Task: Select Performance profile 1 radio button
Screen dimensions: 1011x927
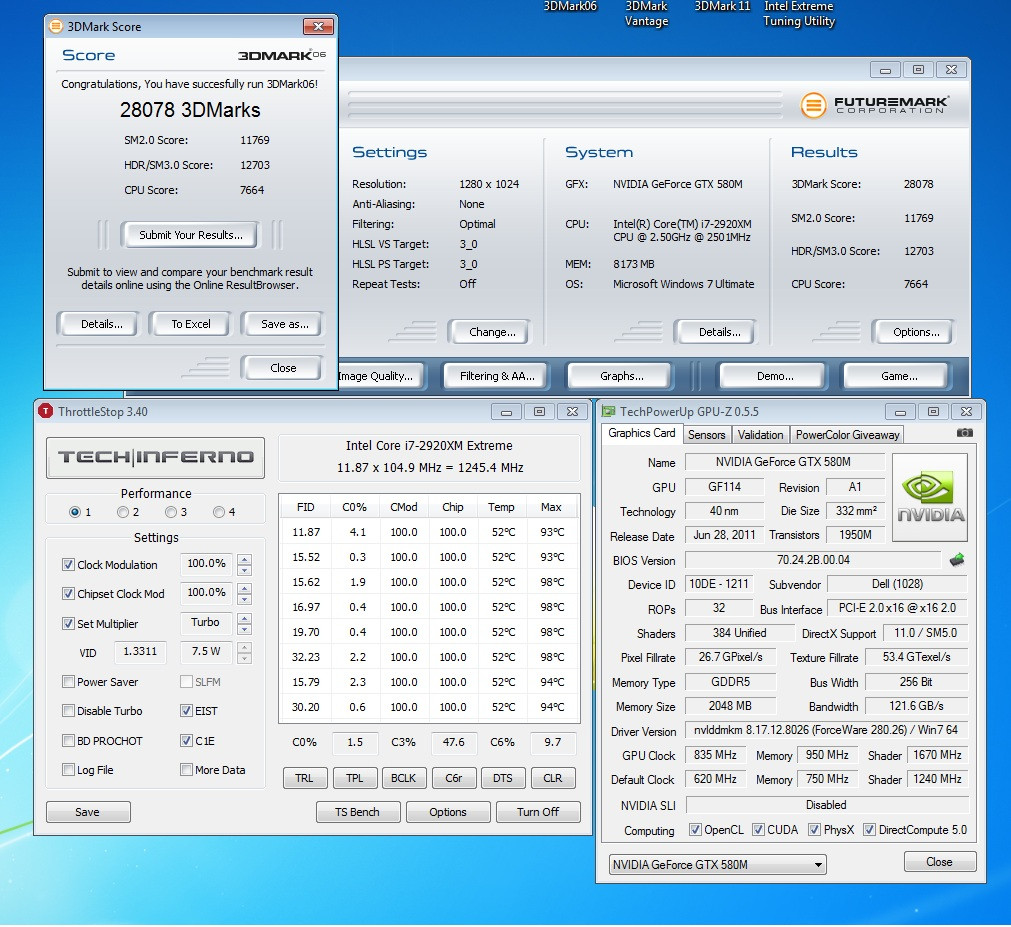Action: pyautogui.click(x=75, y=512)
